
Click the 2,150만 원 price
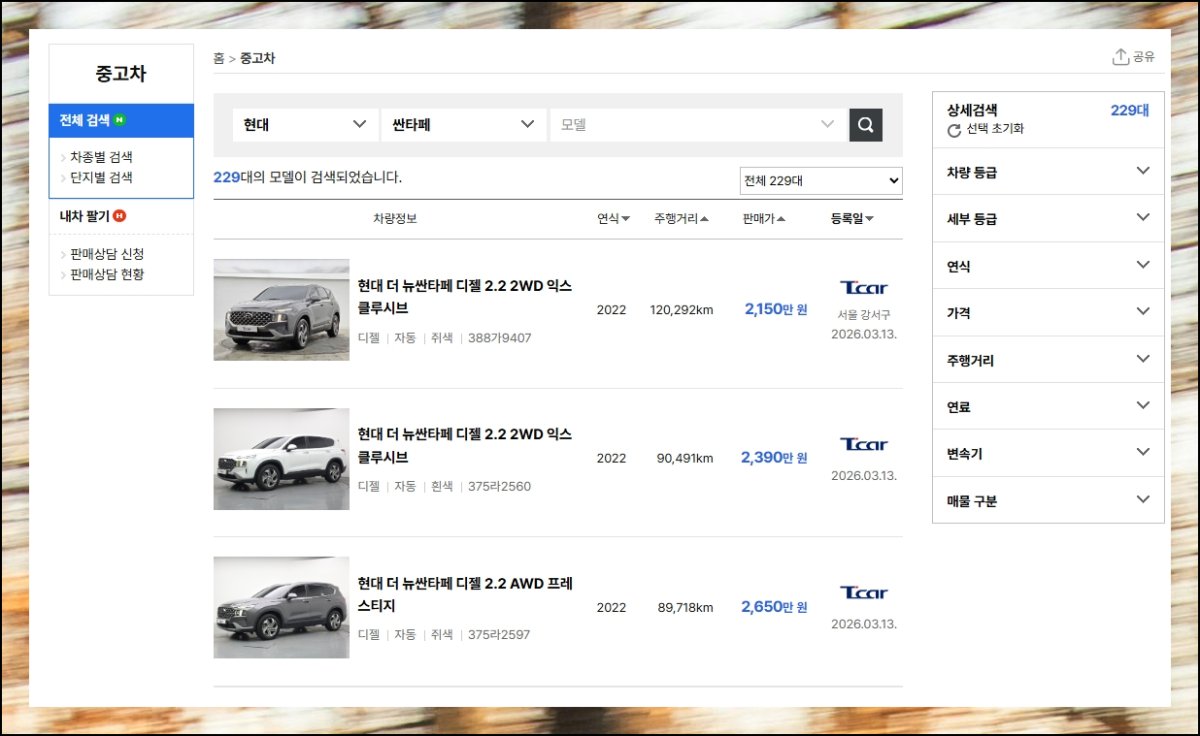[776, 309]
